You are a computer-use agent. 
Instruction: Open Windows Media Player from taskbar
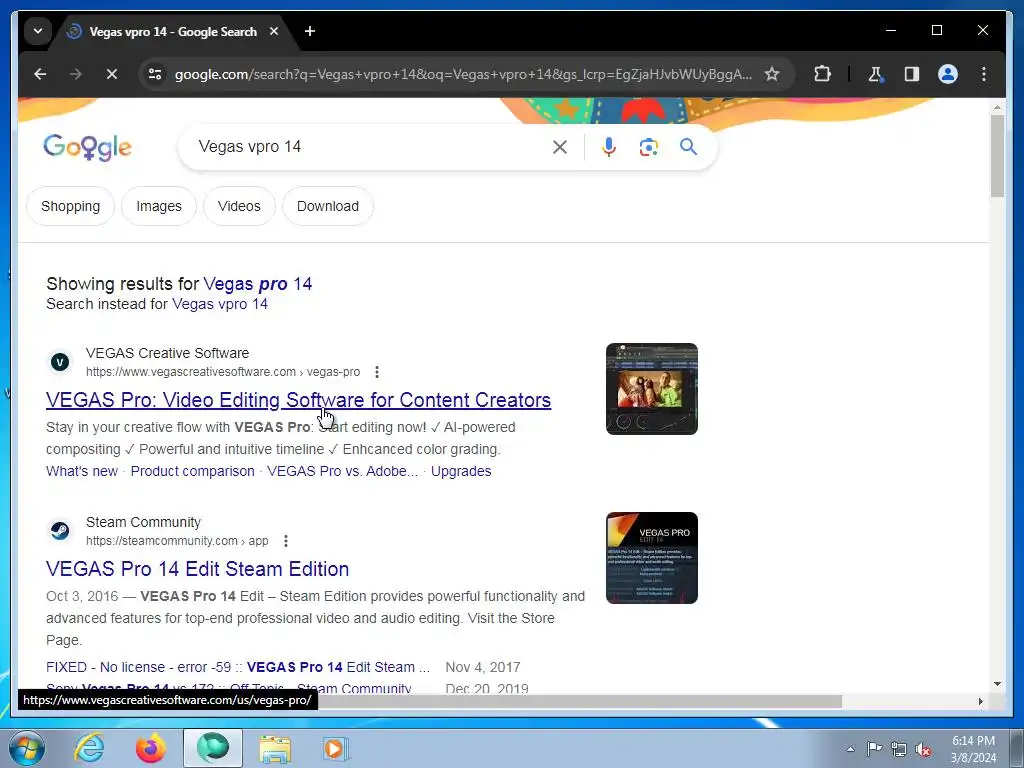coord(336,748)
